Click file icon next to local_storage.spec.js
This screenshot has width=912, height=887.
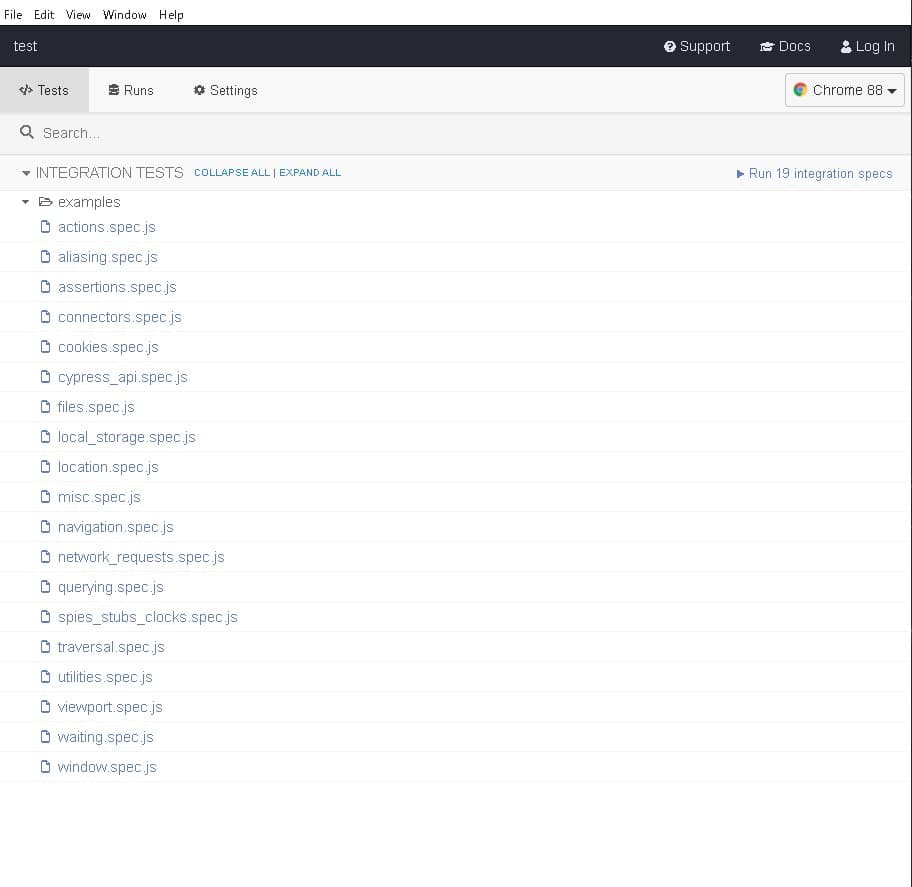point(45,437)
